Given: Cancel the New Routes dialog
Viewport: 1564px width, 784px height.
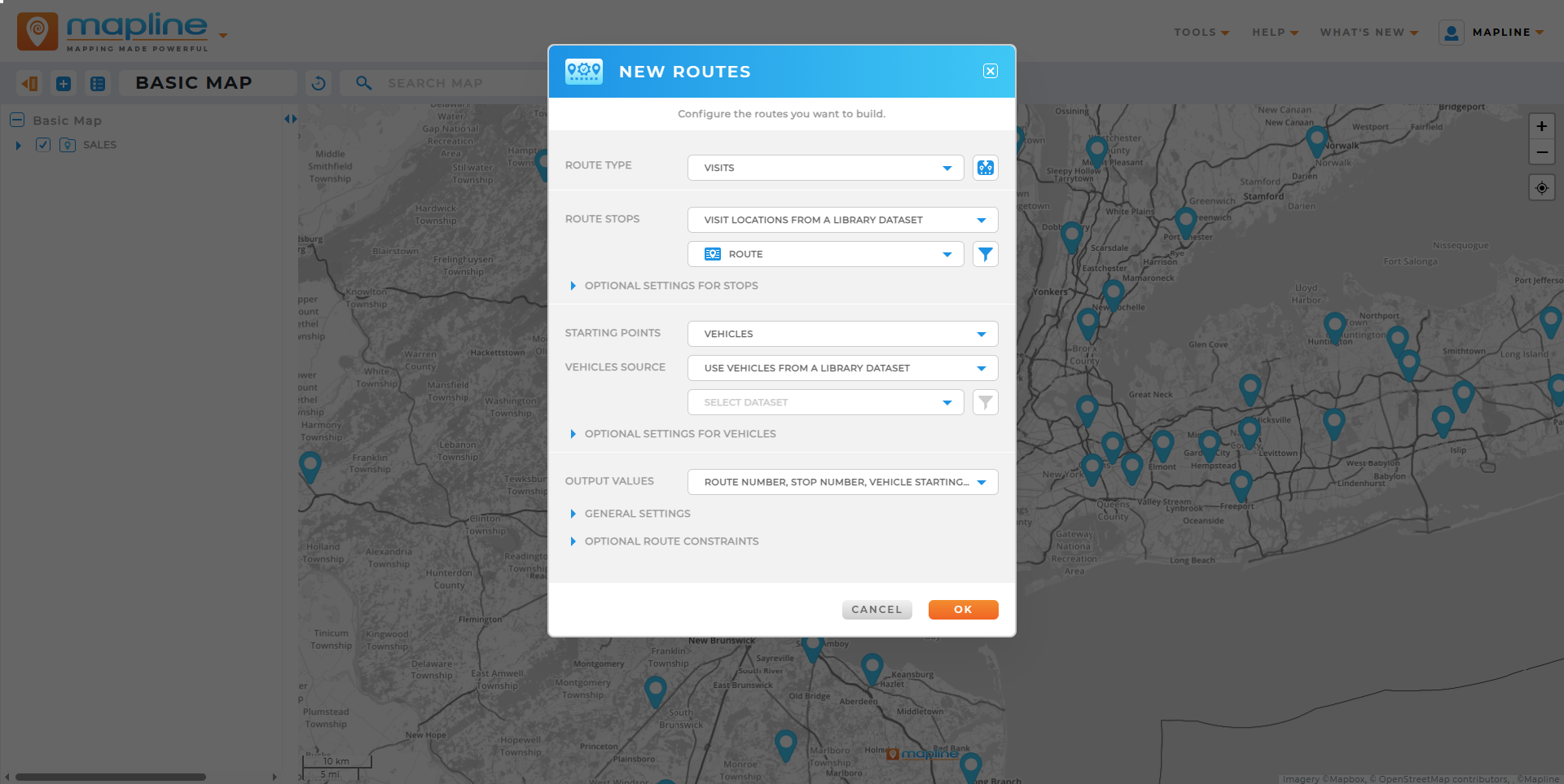Looking at the screenshot, I should (x=876, y=609).
